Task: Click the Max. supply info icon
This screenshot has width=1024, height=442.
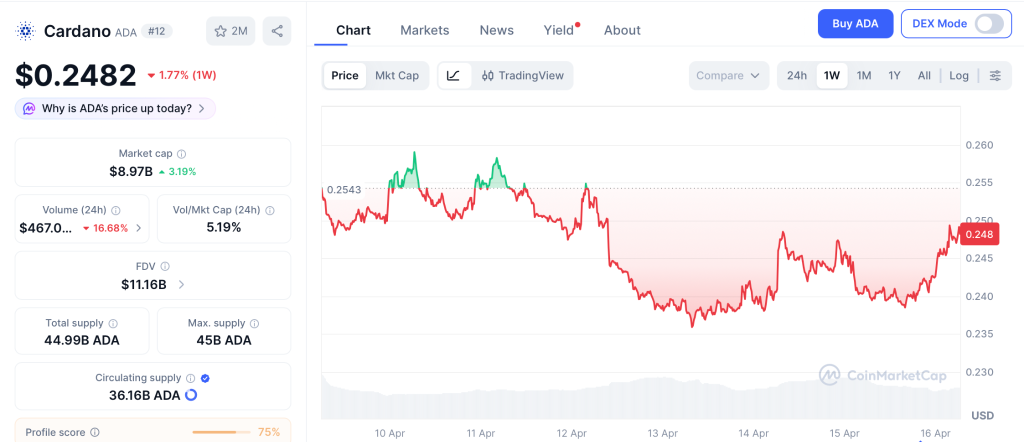Action: tap(254, 323)
